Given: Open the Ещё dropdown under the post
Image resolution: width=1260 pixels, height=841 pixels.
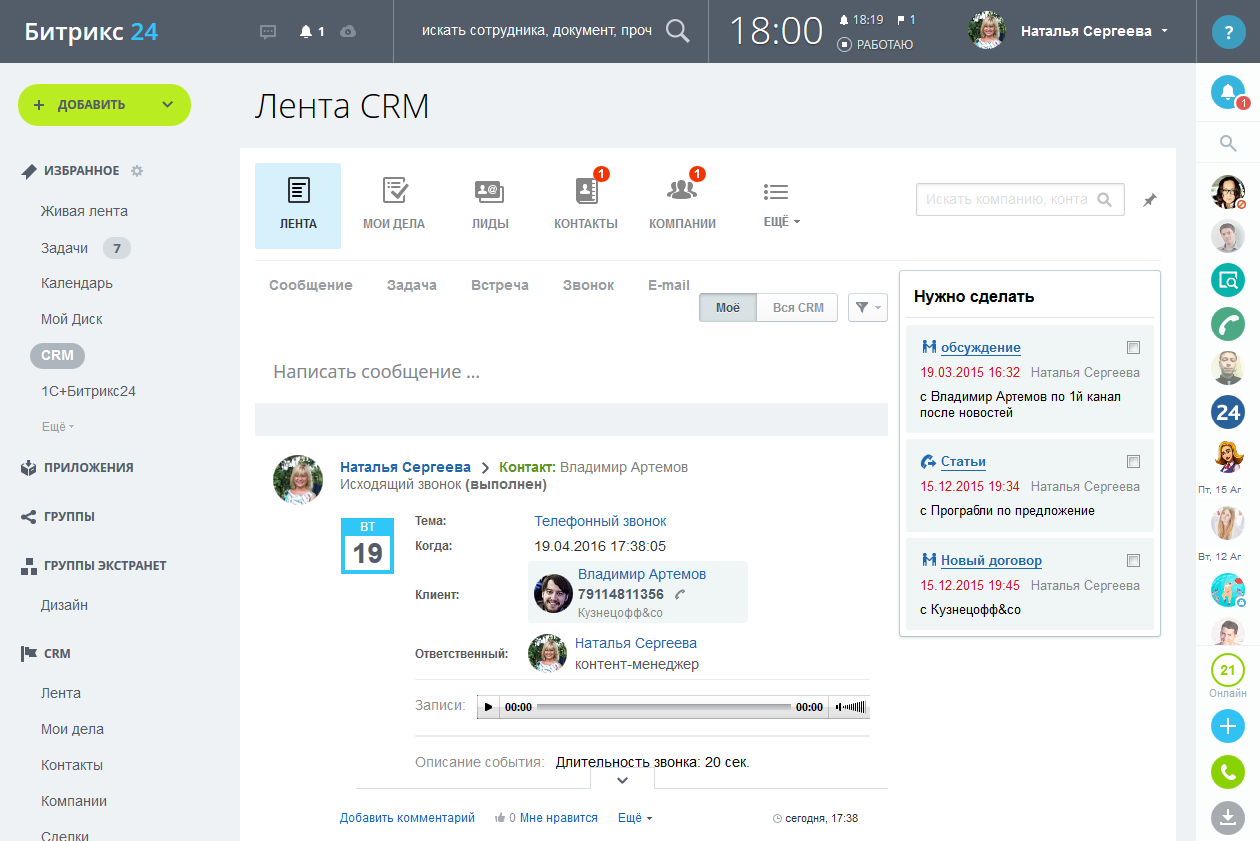Looking at the screenshot, I should coord(635,818).
